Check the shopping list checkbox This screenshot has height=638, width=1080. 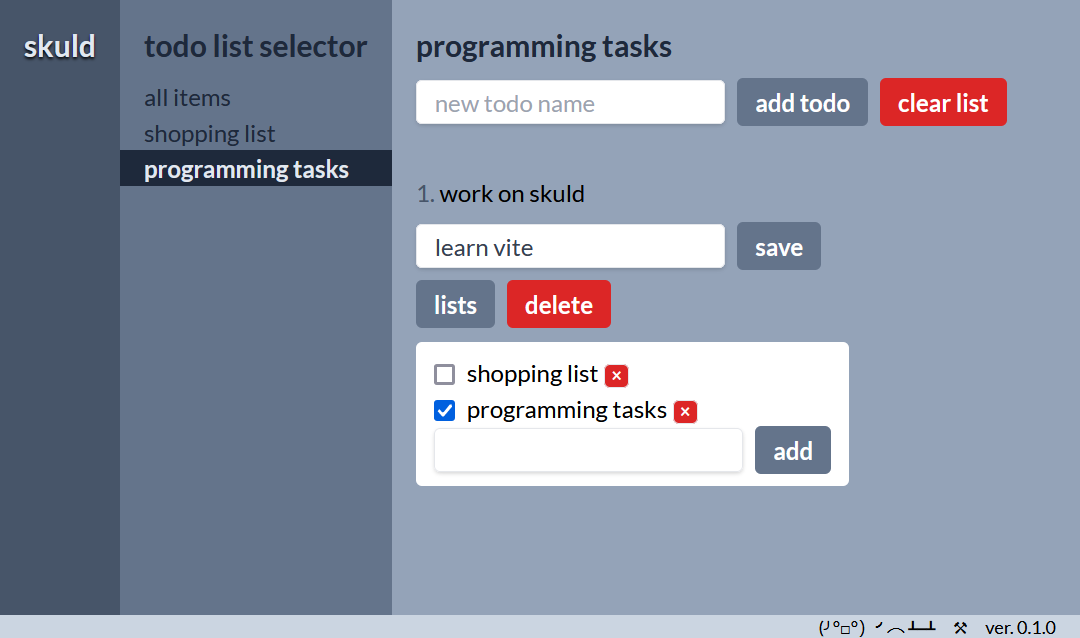click(x=444, y=374)
